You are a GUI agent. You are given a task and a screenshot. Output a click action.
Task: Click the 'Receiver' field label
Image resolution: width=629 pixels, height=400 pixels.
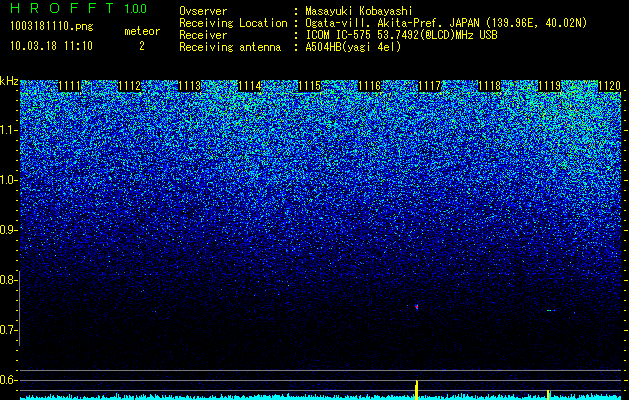203,35
